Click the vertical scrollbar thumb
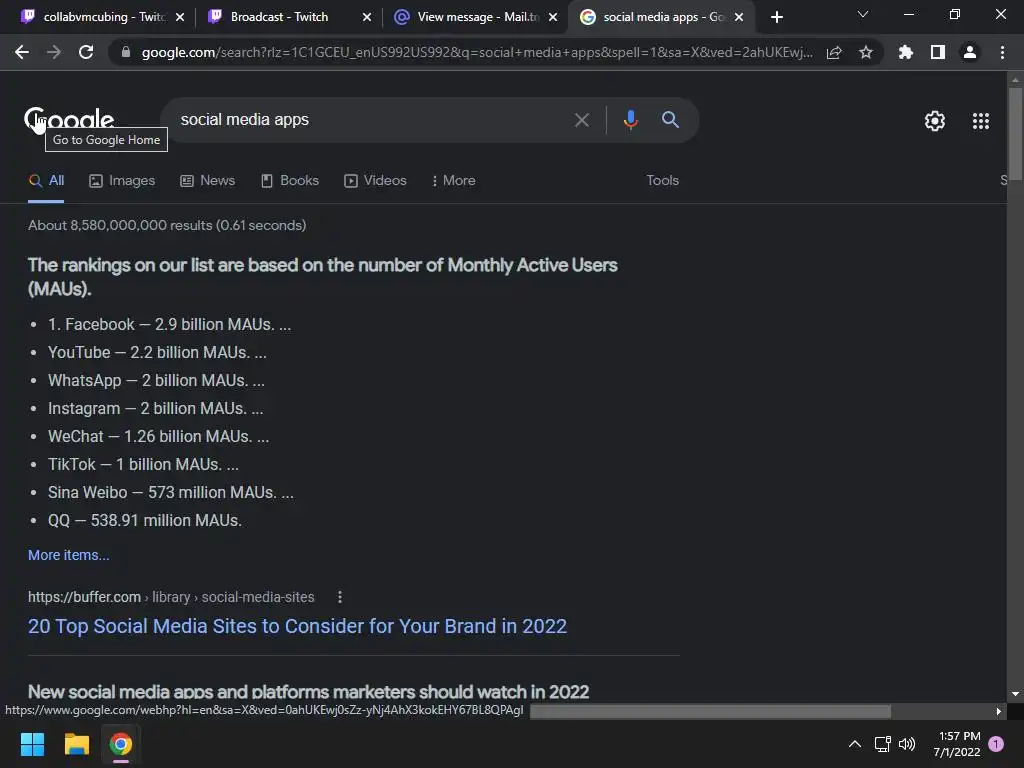 (1015, 133)
